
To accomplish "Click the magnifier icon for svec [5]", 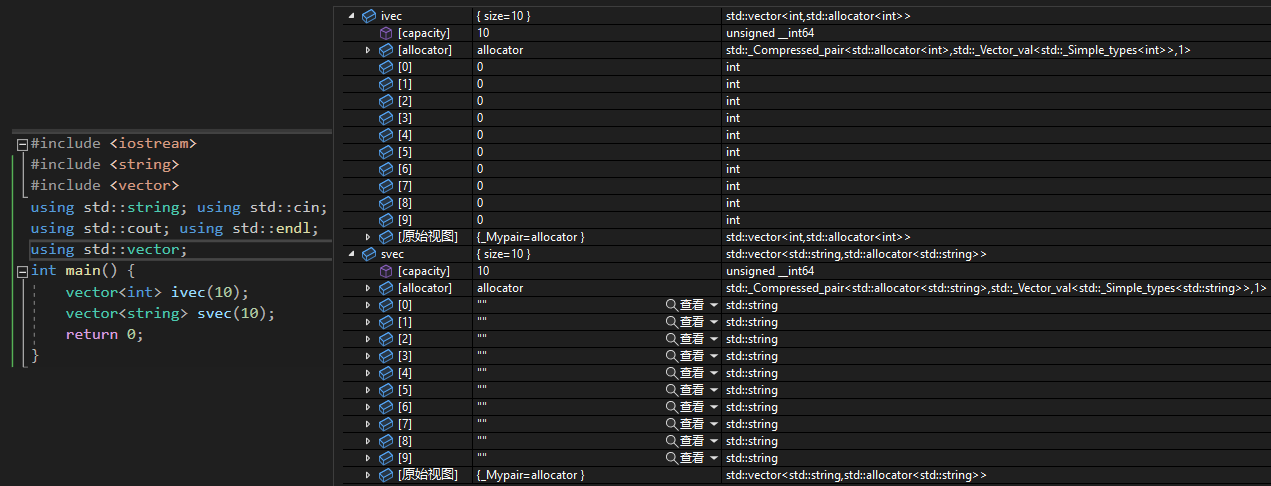I will point(672,390).
